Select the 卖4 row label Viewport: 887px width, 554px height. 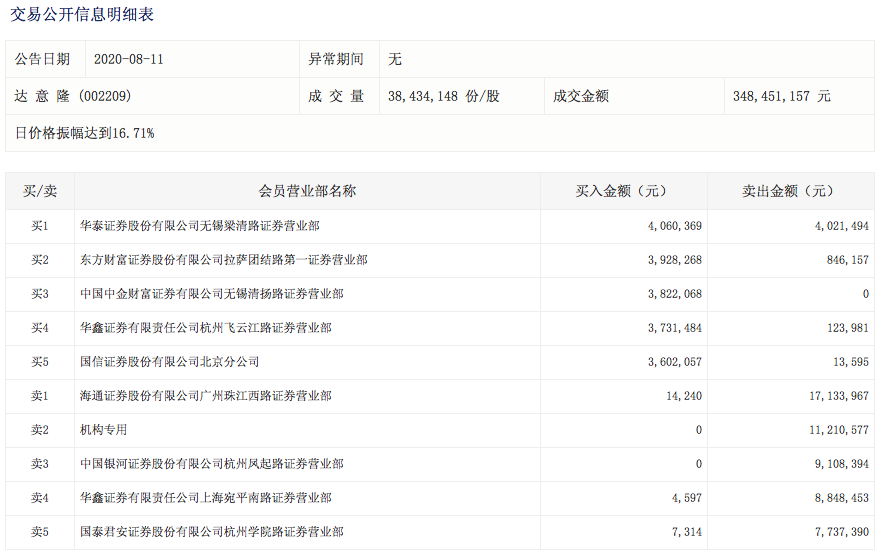(40, 498)
